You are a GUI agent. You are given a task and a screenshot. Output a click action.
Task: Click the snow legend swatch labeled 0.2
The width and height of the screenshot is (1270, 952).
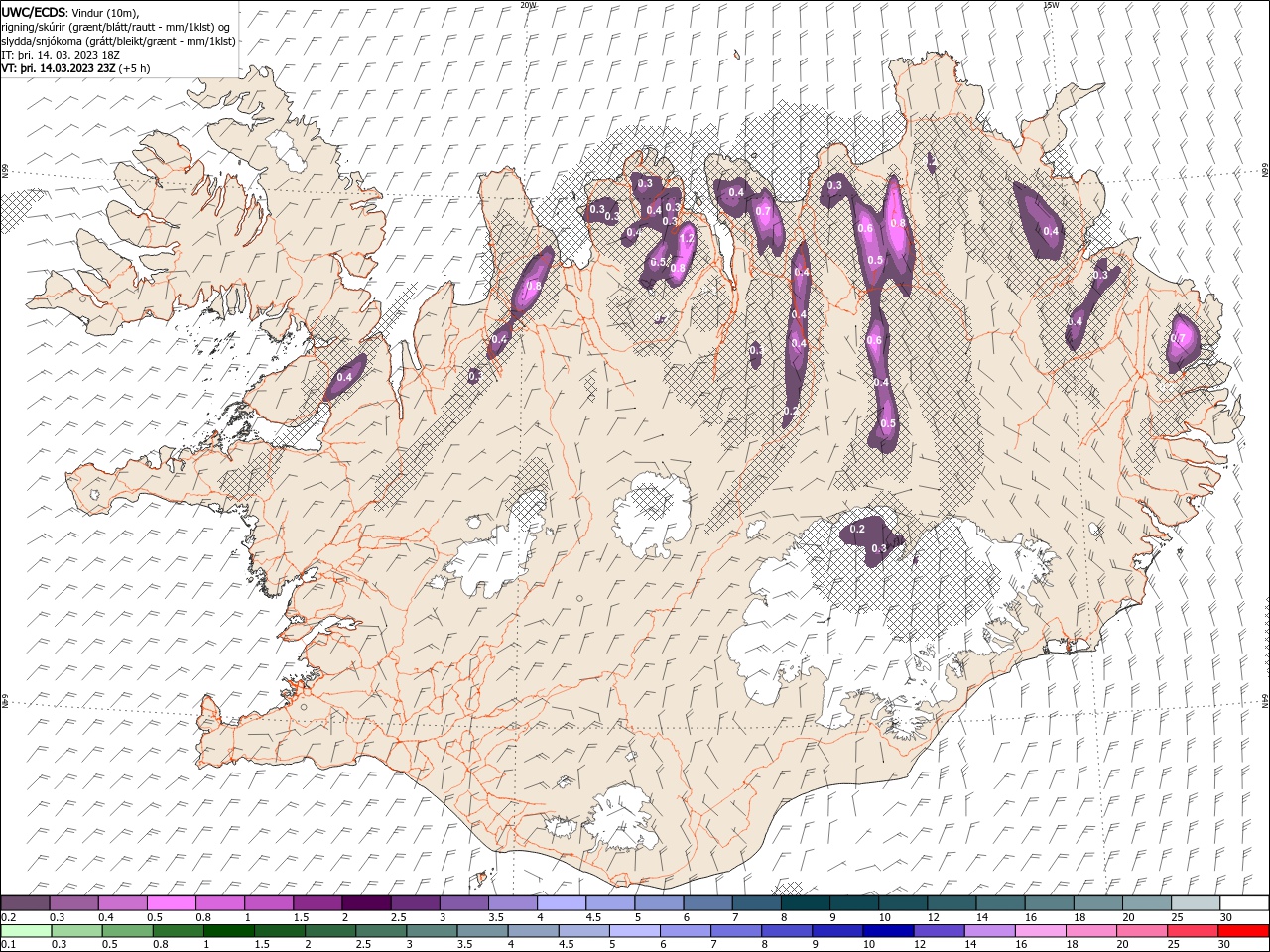point(25,902)
